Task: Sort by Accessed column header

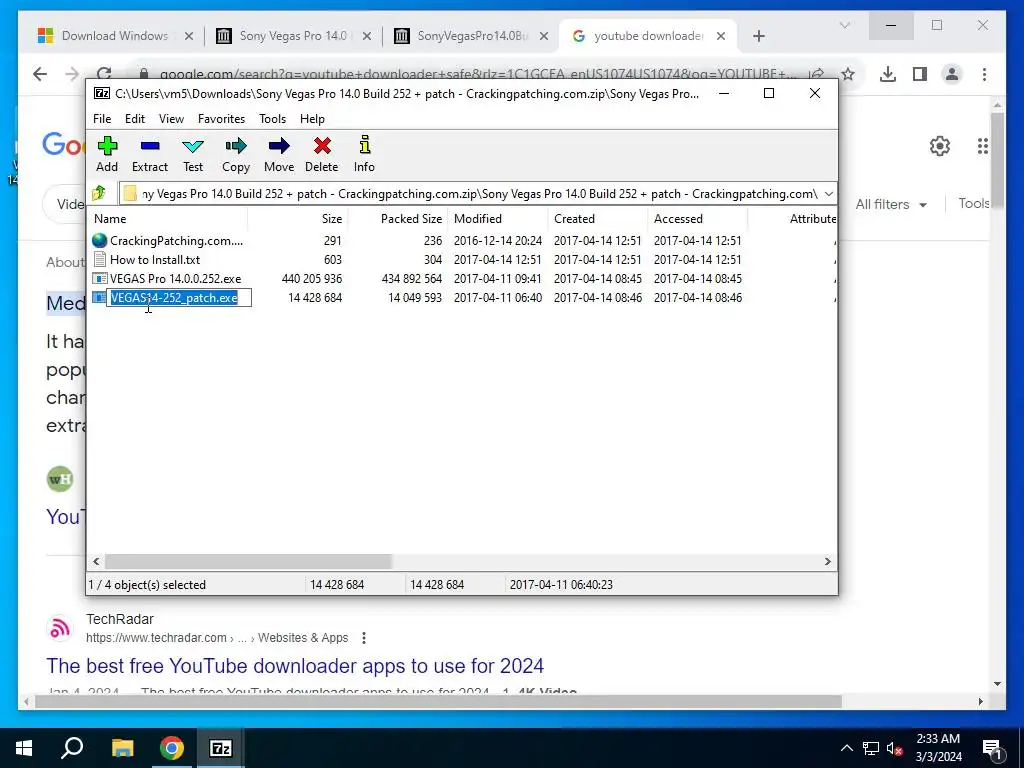Action: [x=697, y=219]
